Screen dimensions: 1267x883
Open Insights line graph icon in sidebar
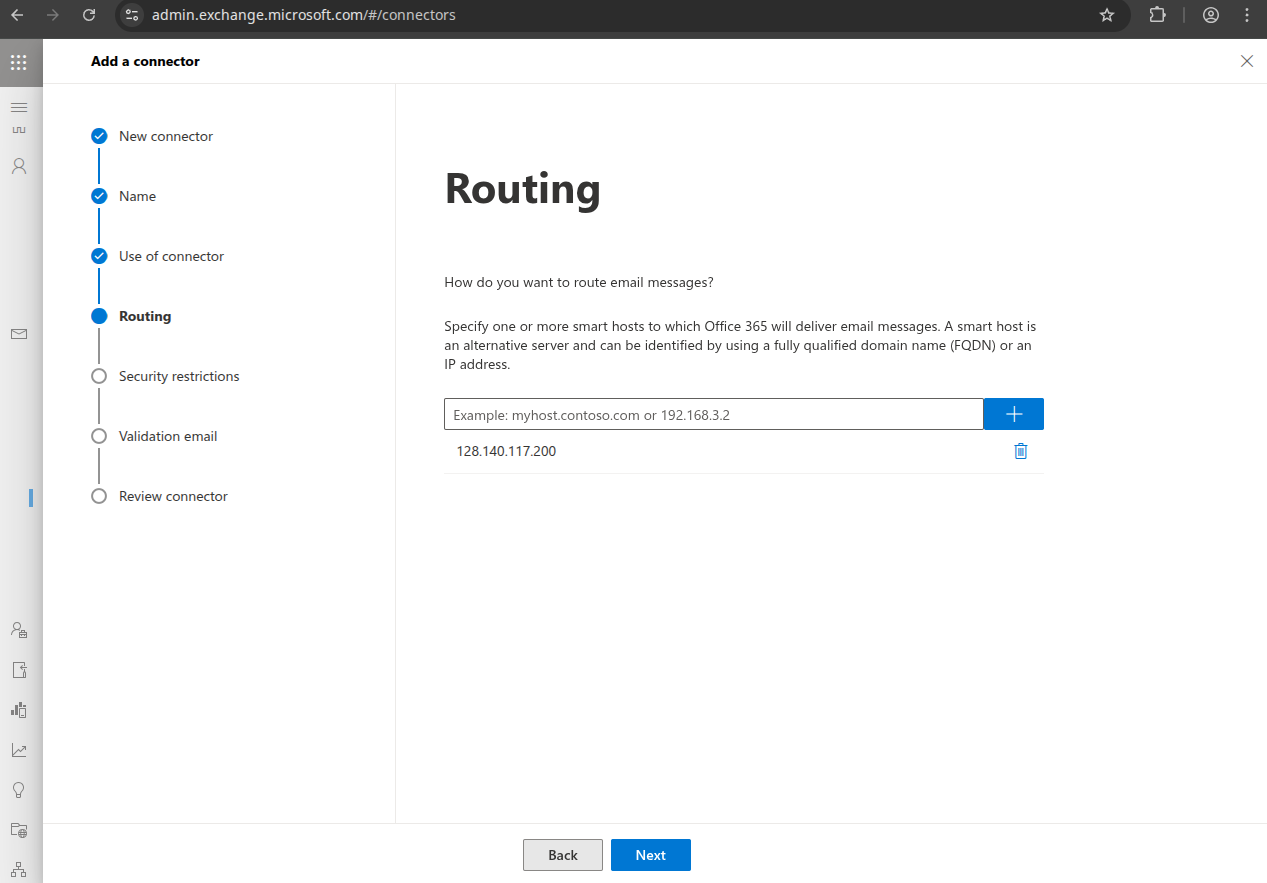18,750
